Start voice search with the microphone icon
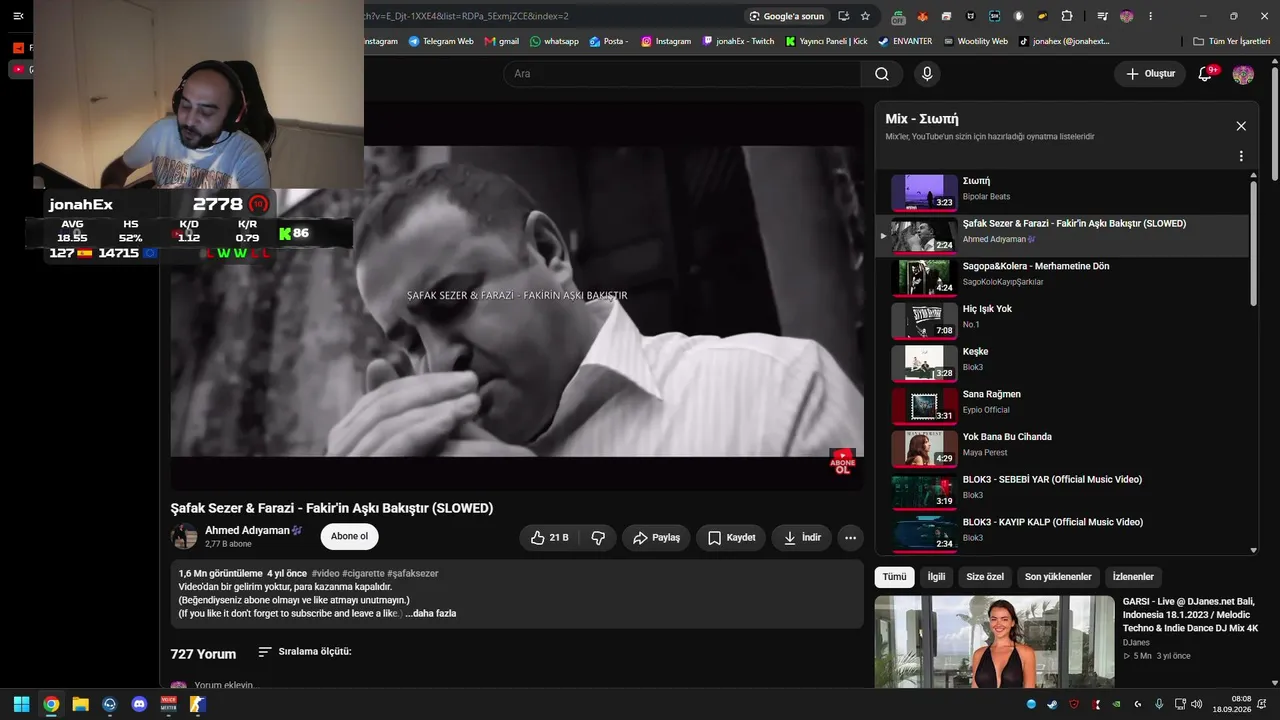The image size is (1280, 720). pyautogui.click(x=927, y=74)
